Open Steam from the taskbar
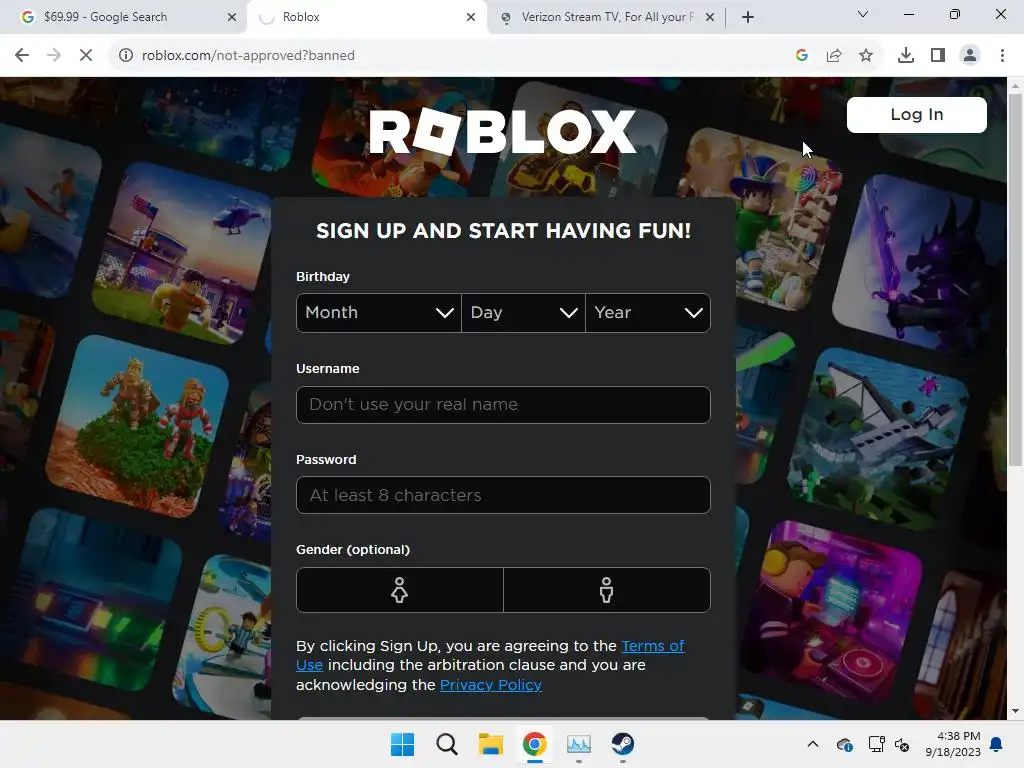 click(622, 744)
